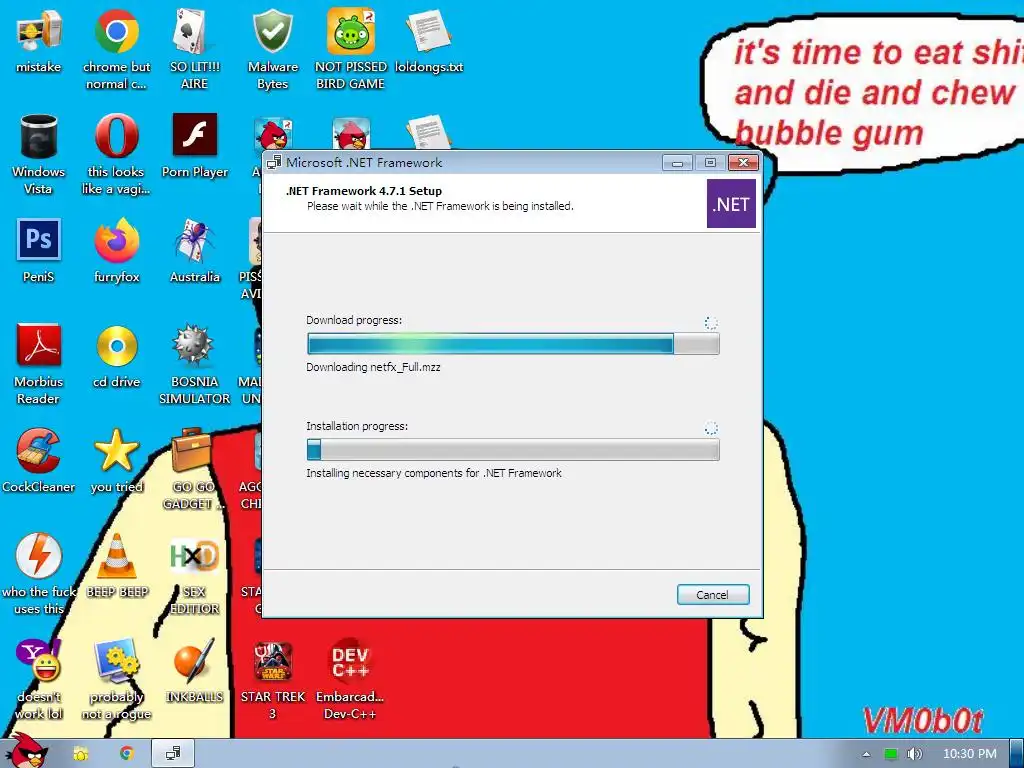Screen dimensions: 1024x768
Task: Click the Windows Vista recycle bin icon
Action: pyautogui.click(x=39, y=154)
